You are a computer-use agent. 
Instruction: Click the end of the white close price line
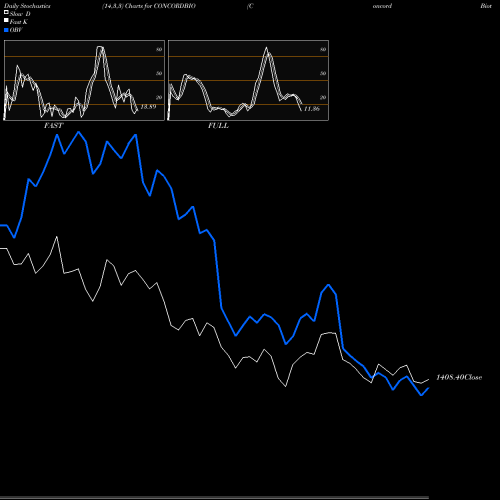pyautogui.click(x=428, y=380)
